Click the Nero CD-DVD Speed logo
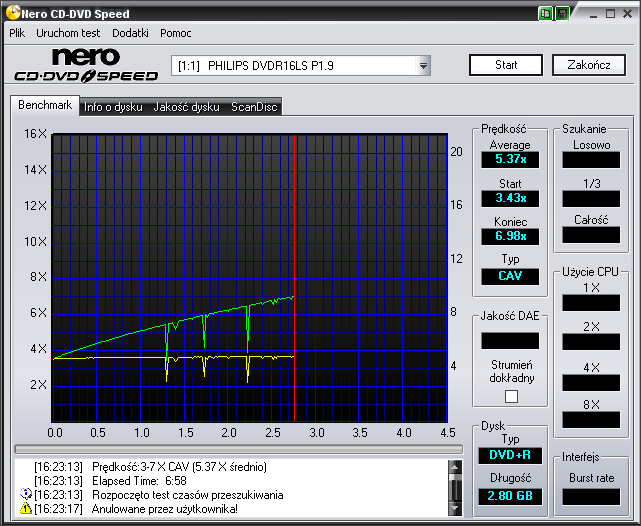The image size is (641, 526). [86, 65]
